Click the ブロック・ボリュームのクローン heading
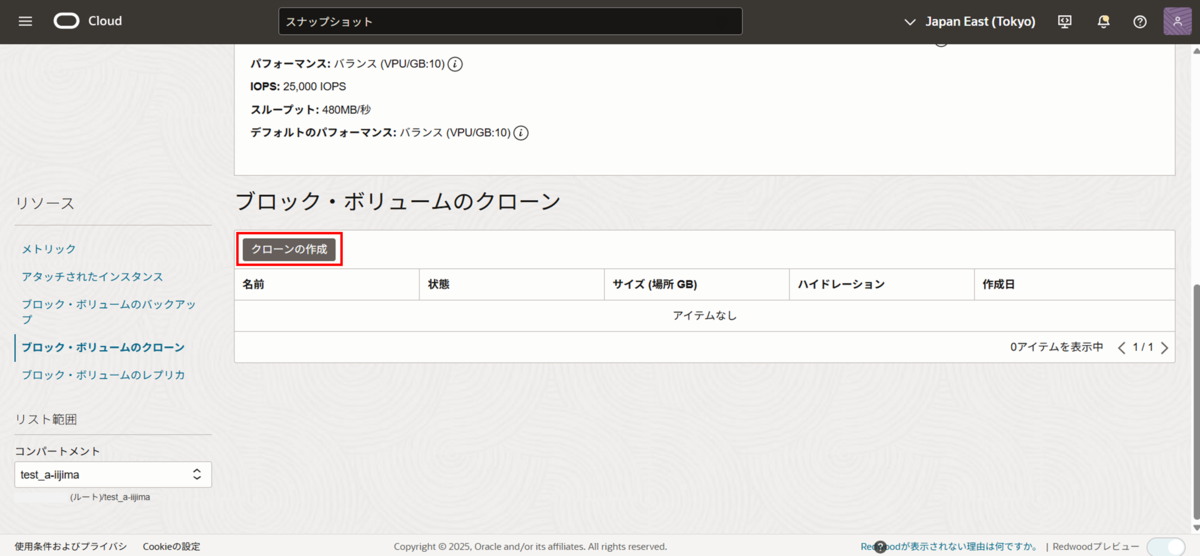1200x556 pixels. pos(398,201)
